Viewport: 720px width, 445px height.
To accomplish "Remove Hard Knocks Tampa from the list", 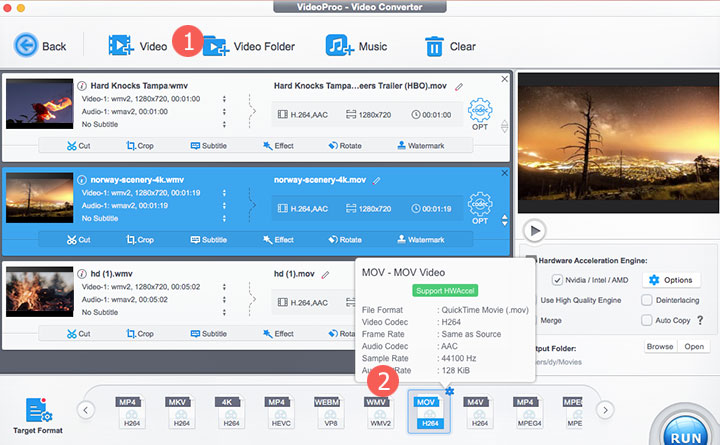I will [x=504, y=79].
